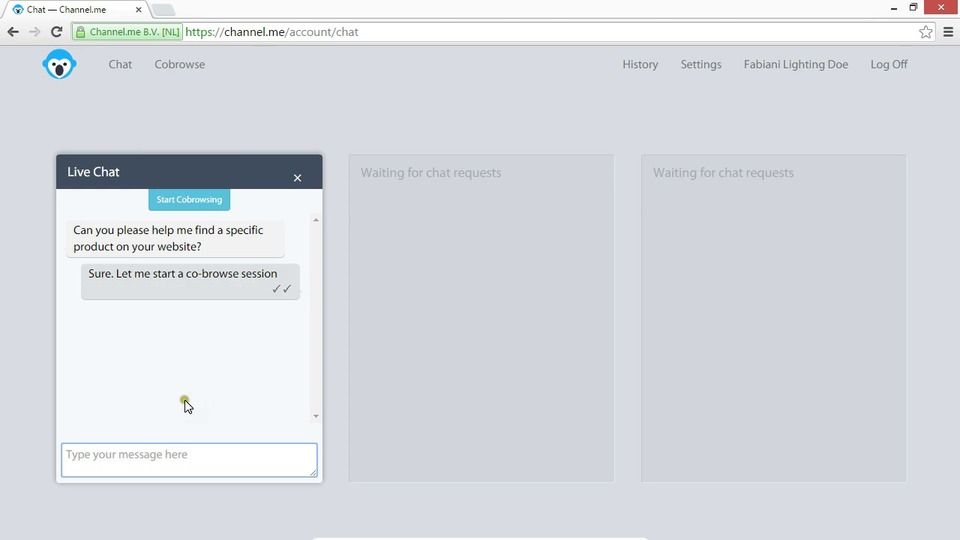Click the Start Cobrowsing button
Image resolution: width=960 pixels, height=540 pixels.
pos(189,200)
